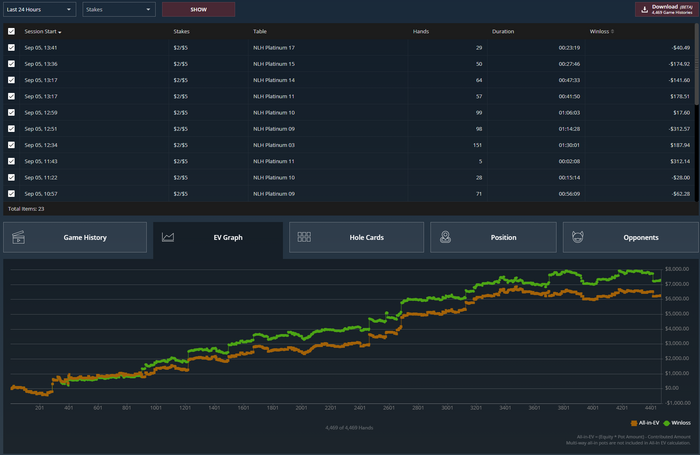
Task: Uncheck the Sep 05, 12:34 session
Action: pyautogui.click(x=12, y=145)
